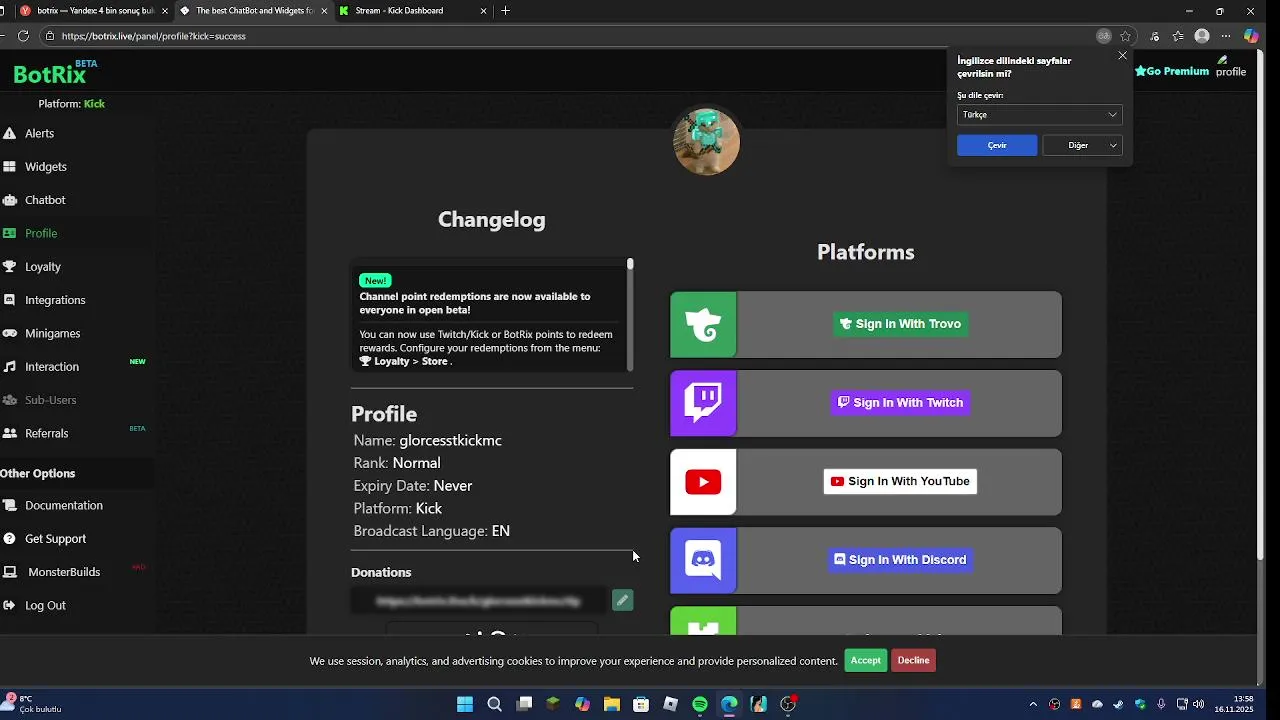
Task: Close the Stream - Kick Dashboard tab
Action: (484, 11)
